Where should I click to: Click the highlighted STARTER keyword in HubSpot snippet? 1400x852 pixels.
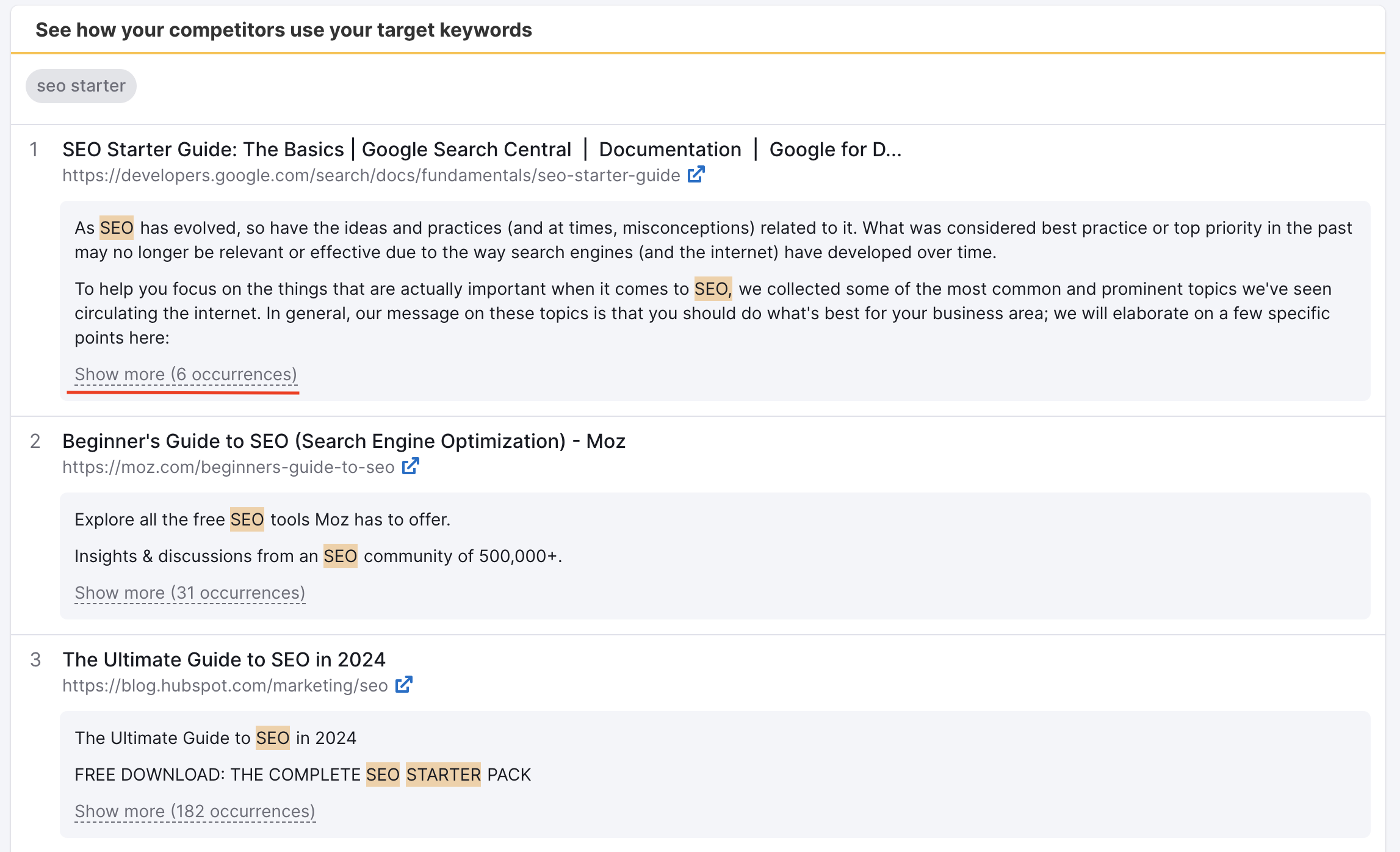click(x=444, y=774)
